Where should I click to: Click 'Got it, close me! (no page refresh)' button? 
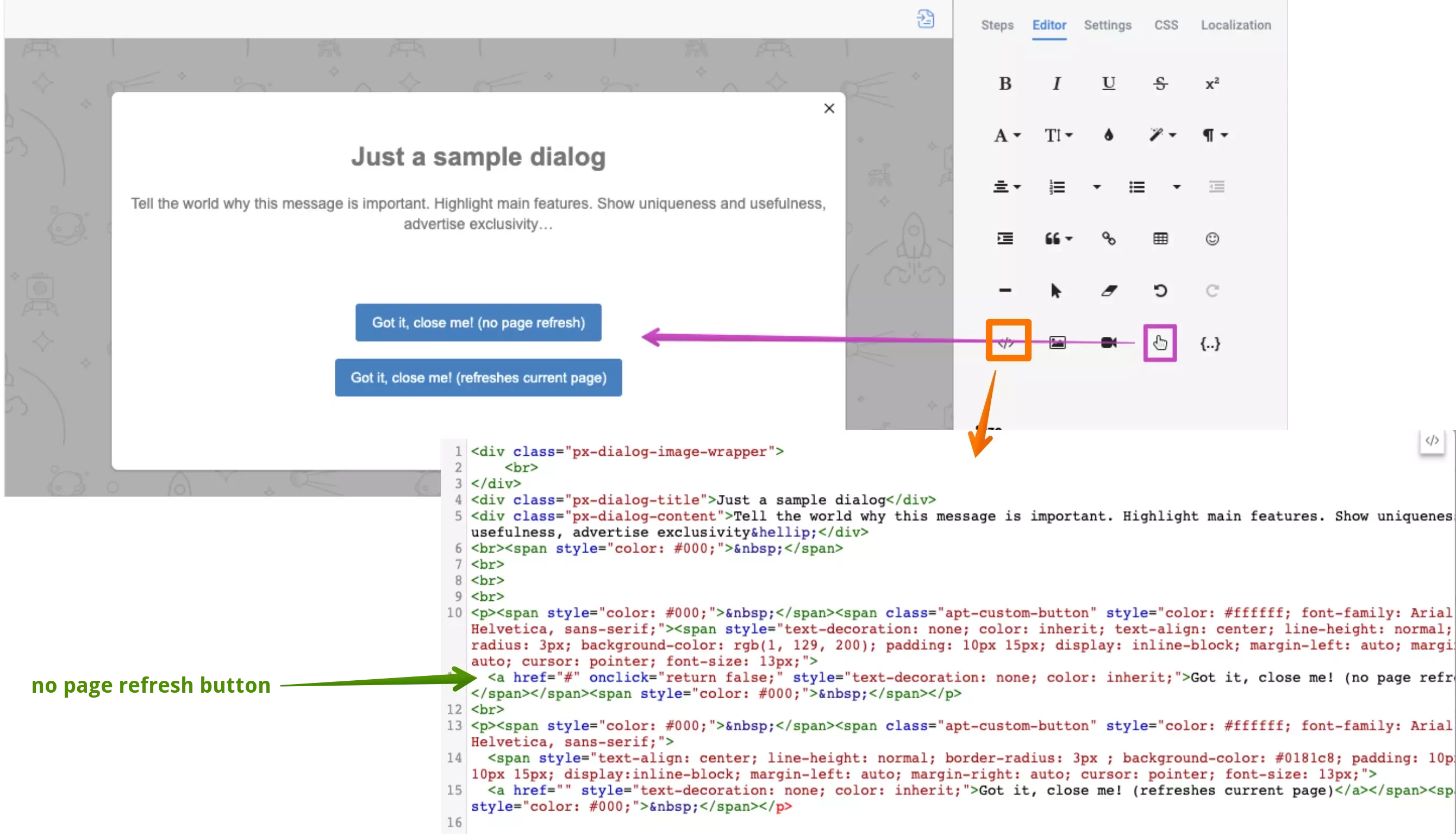point(478,323)
